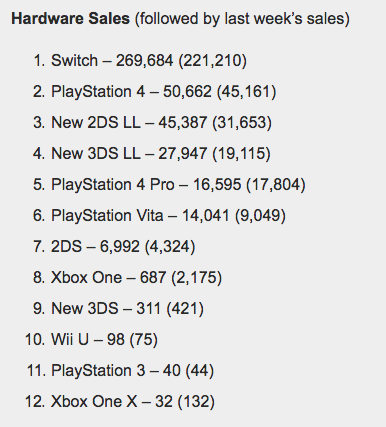The height and width of the screenshot is (427, 386).
Task: Click the Switch figure 269,684
Action: pos(144,61)
